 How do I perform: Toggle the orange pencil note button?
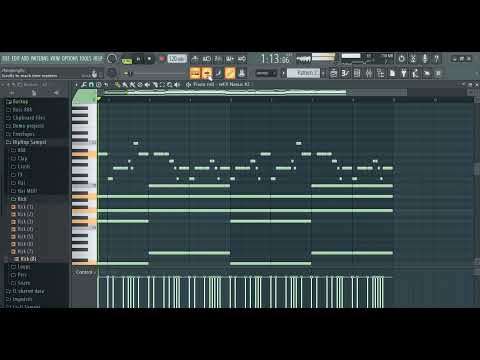click(x=230, y=73)
